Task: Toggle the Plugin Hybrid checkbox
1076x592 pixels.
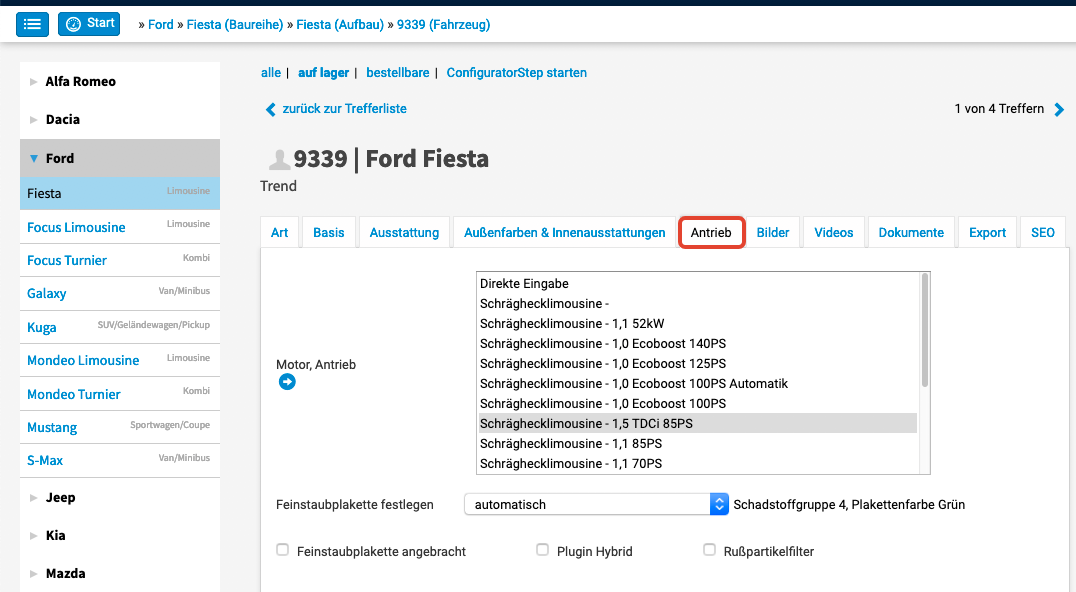Action: 543,550
